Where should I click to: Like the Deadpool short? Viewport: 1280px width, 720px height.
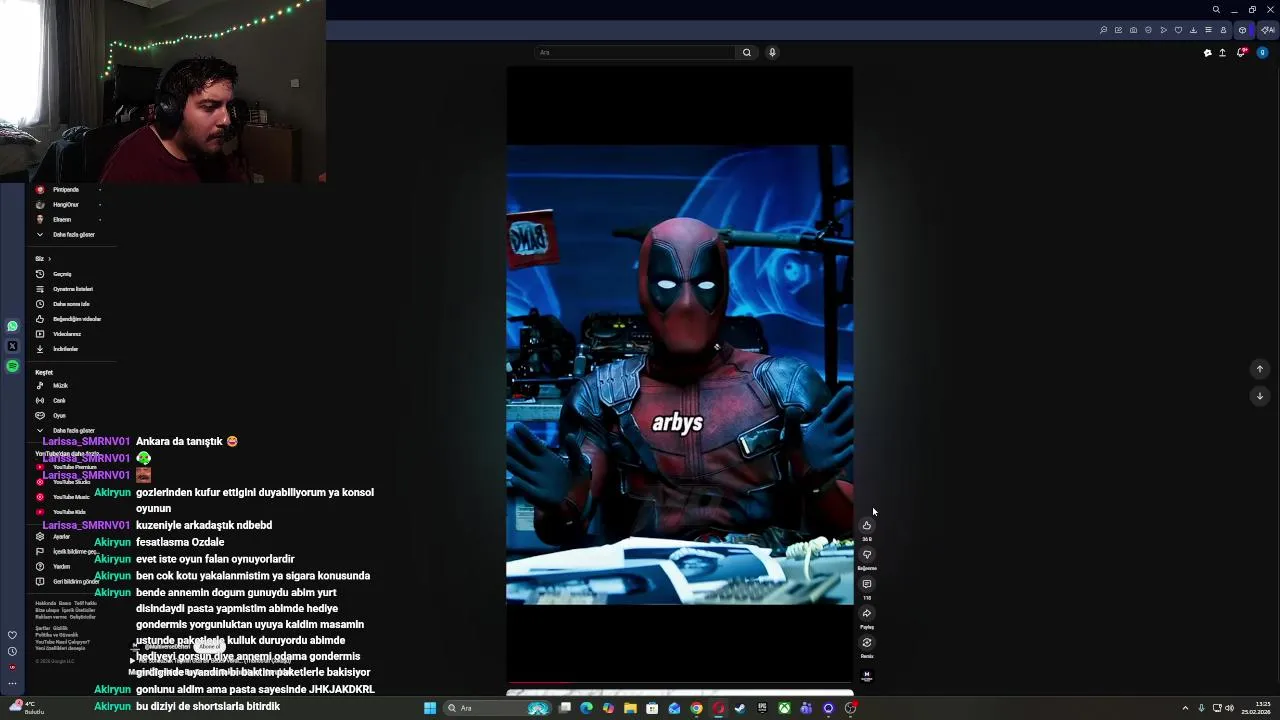(x=867, y=526)
